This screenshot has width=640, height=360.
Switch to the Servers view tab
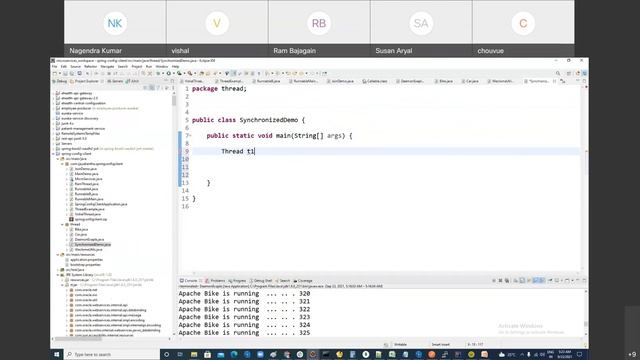(115, 81)
